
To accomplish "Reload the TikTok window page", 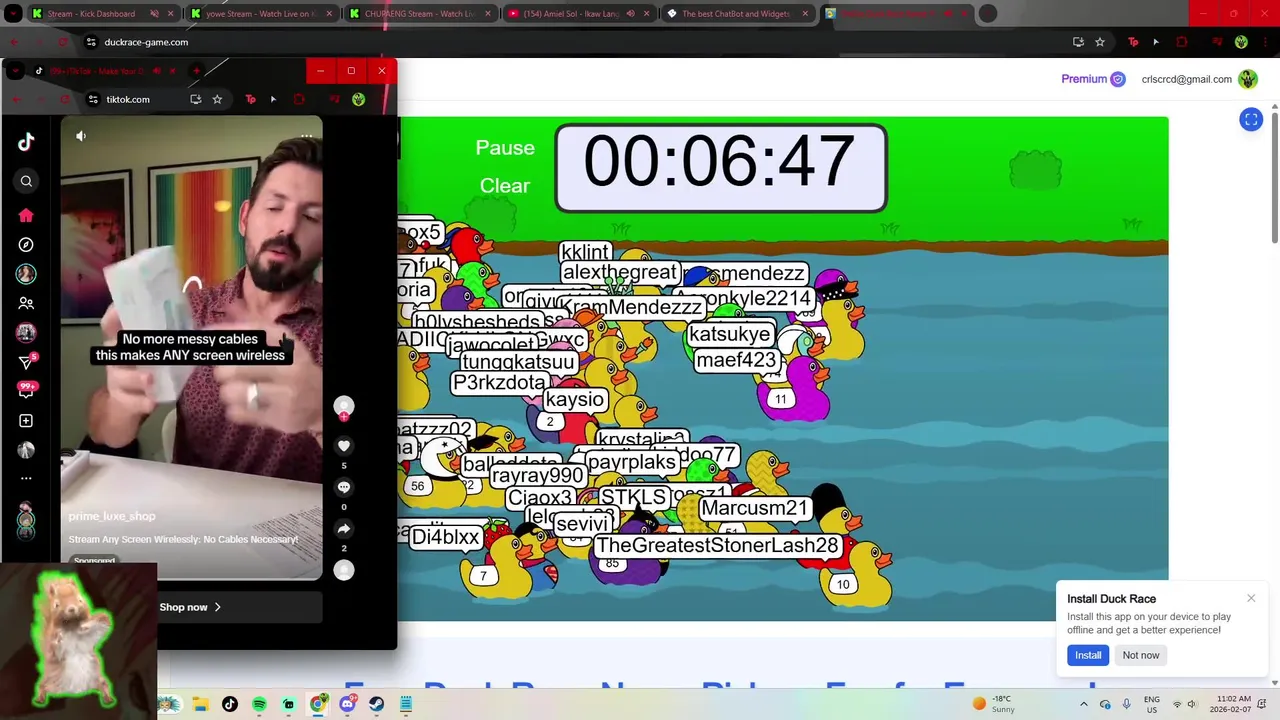I will 64,99.
